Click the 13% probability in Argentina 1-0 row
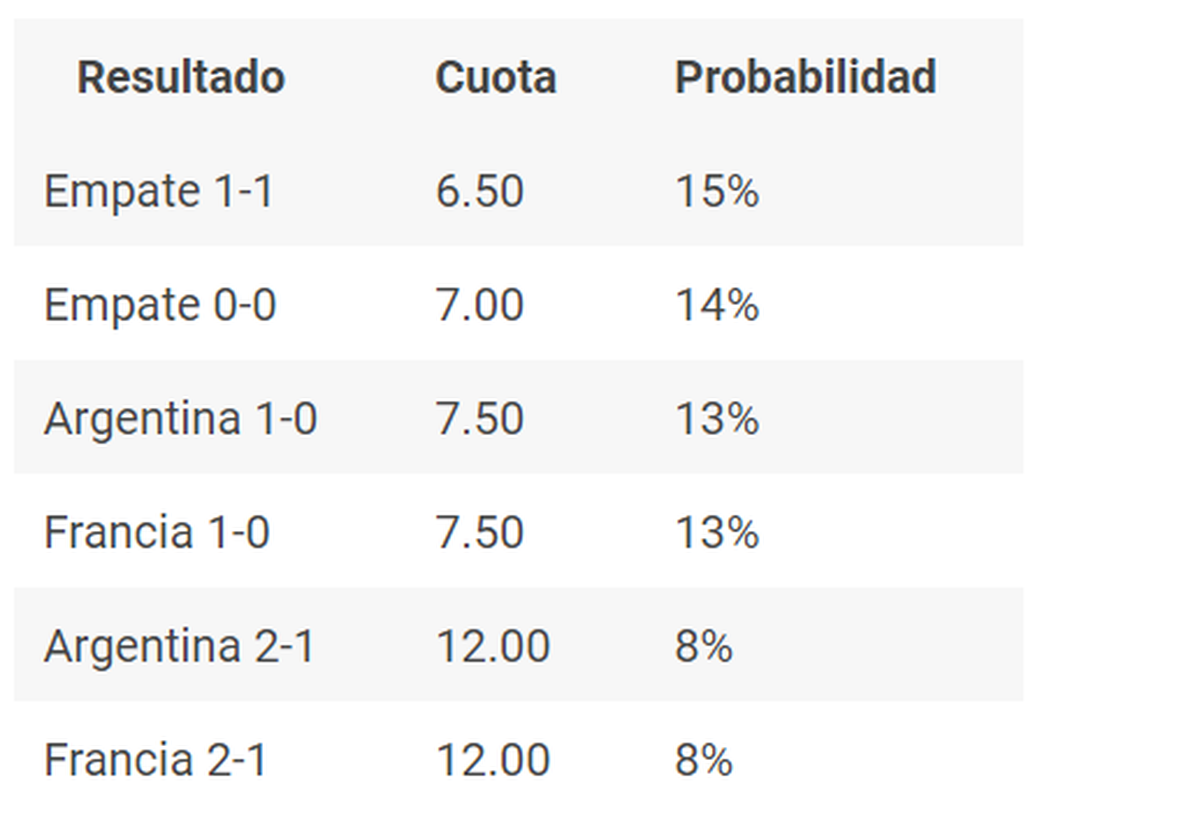Screen dimensions: 1200x815 [x=716, y=418]
